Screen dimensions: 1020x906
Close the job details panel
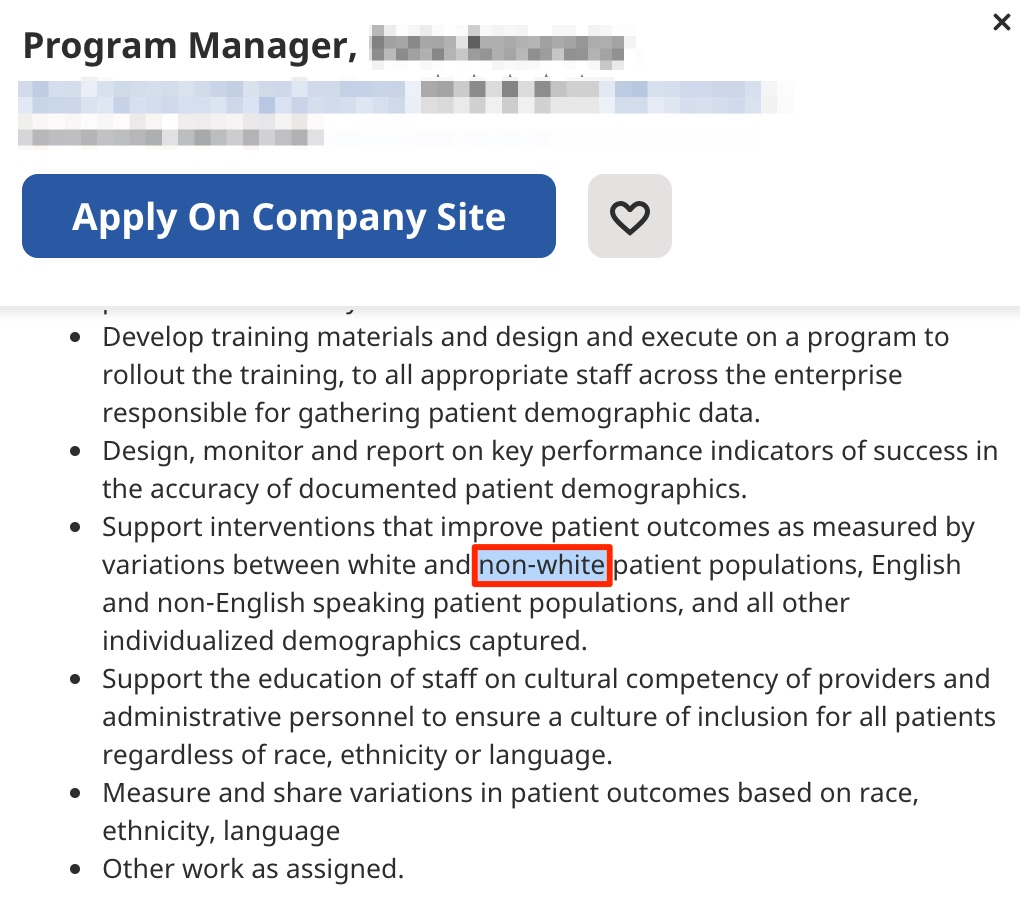[x=1001, y=22]
